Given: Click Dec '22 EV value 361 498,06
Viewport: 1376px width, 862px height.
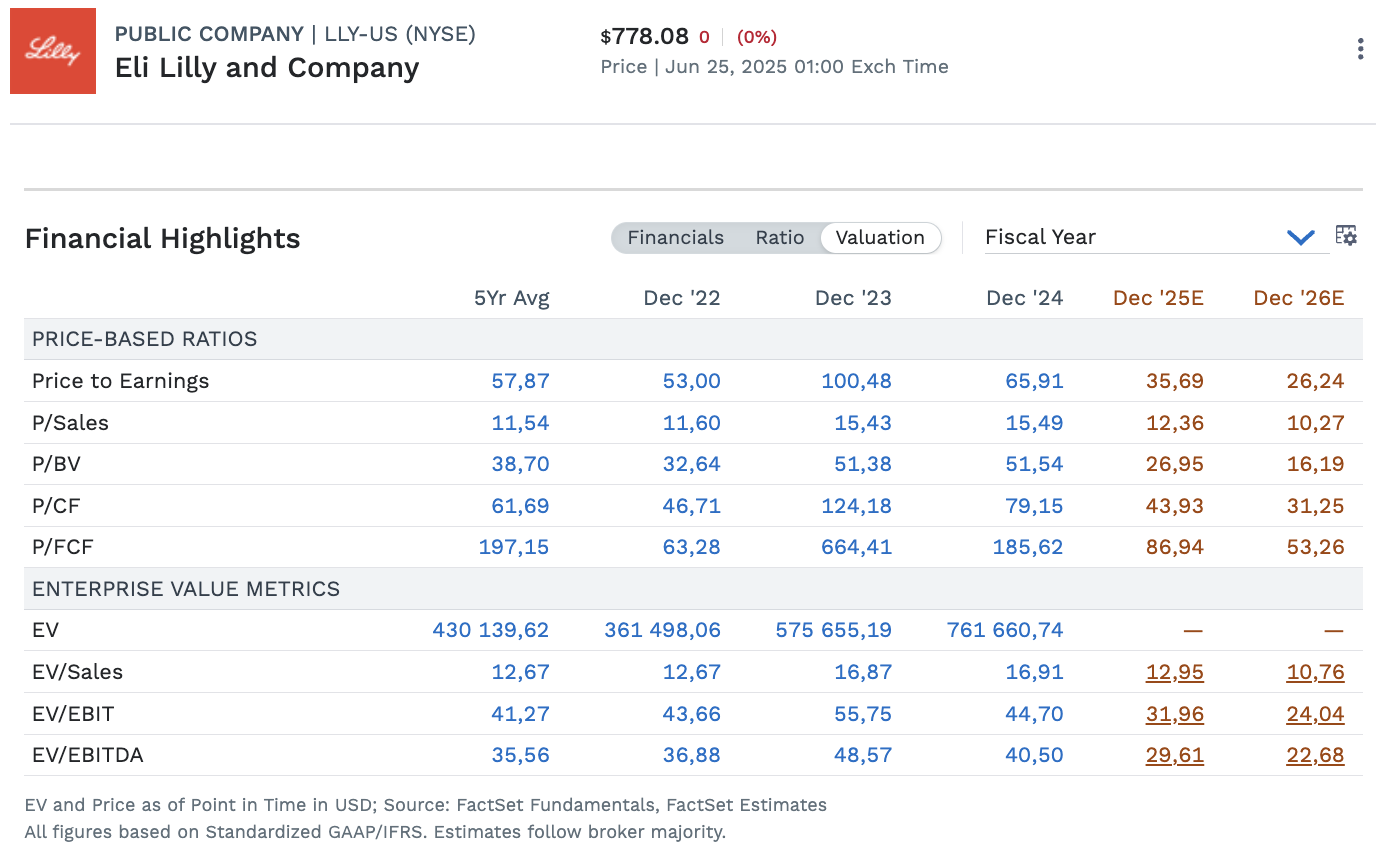Looking at the screenshot, I should pos(662,630).
